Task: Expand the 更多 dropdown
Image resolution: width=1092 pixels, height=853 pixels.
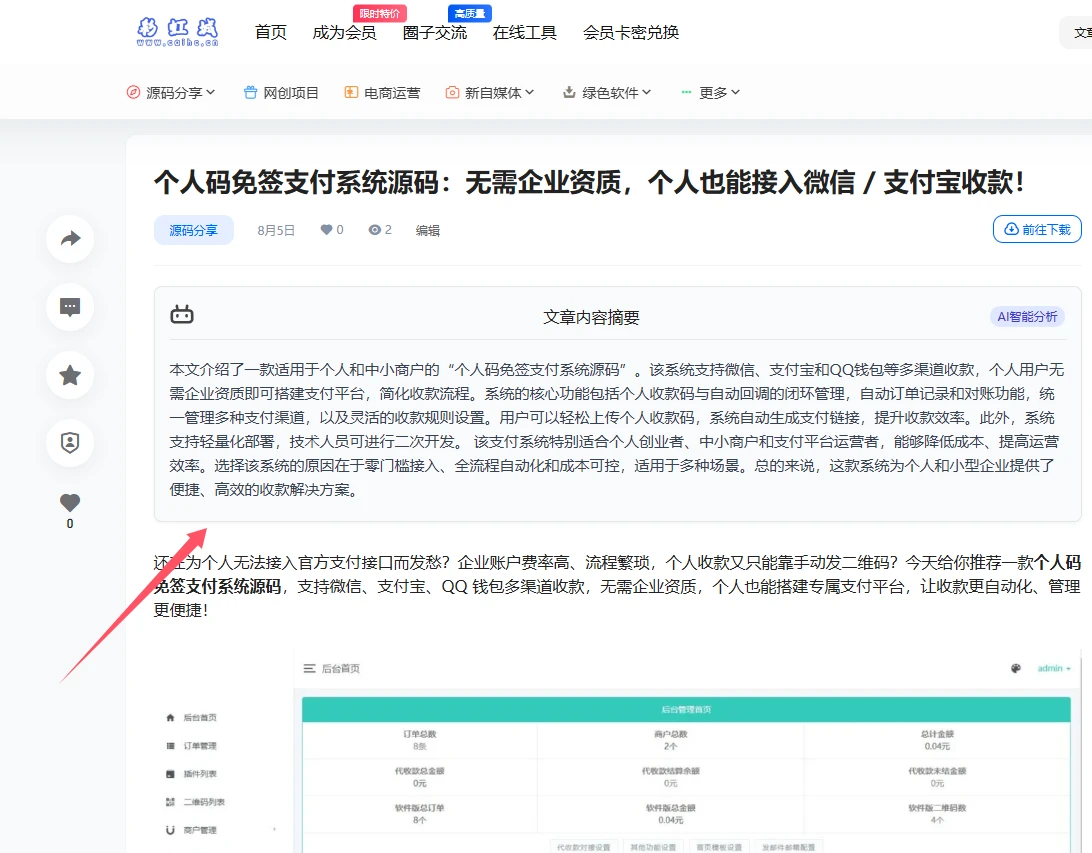Action: pos(719,93)
